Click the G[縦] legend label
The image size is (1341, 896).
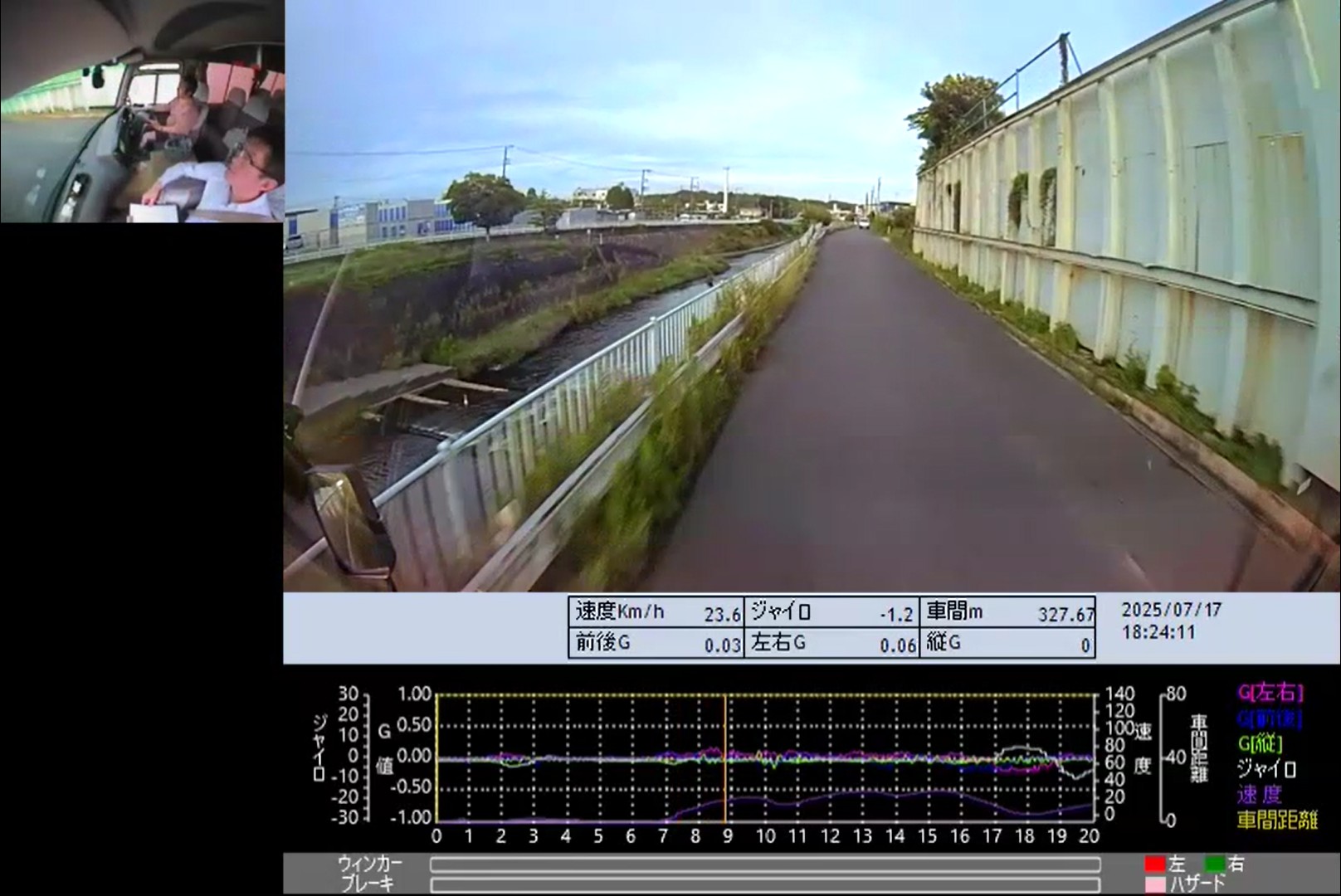click(x=1260, y=743)
